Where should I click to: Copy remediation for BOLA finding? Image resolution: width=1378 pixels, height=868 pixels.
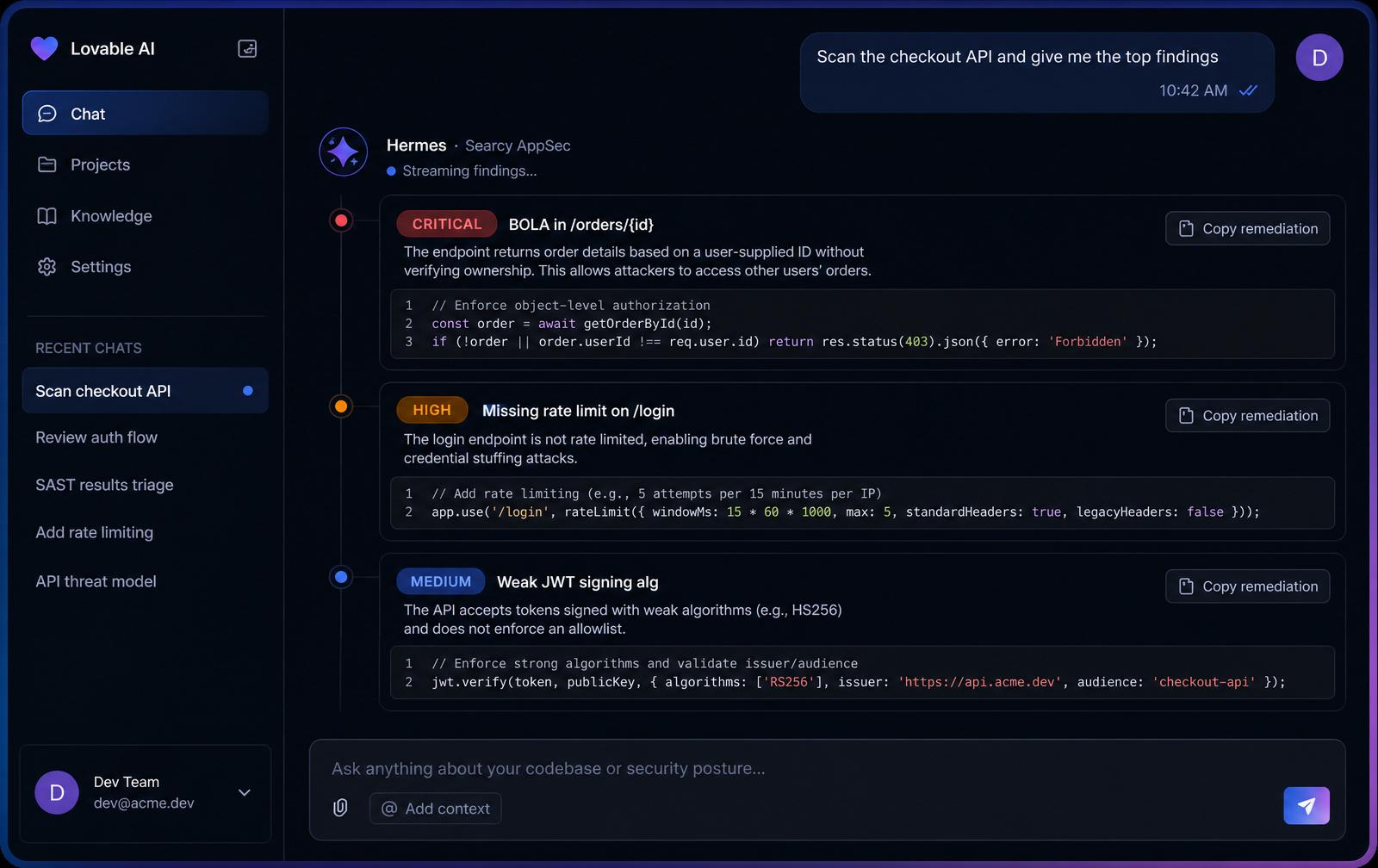pos(1248,228)
